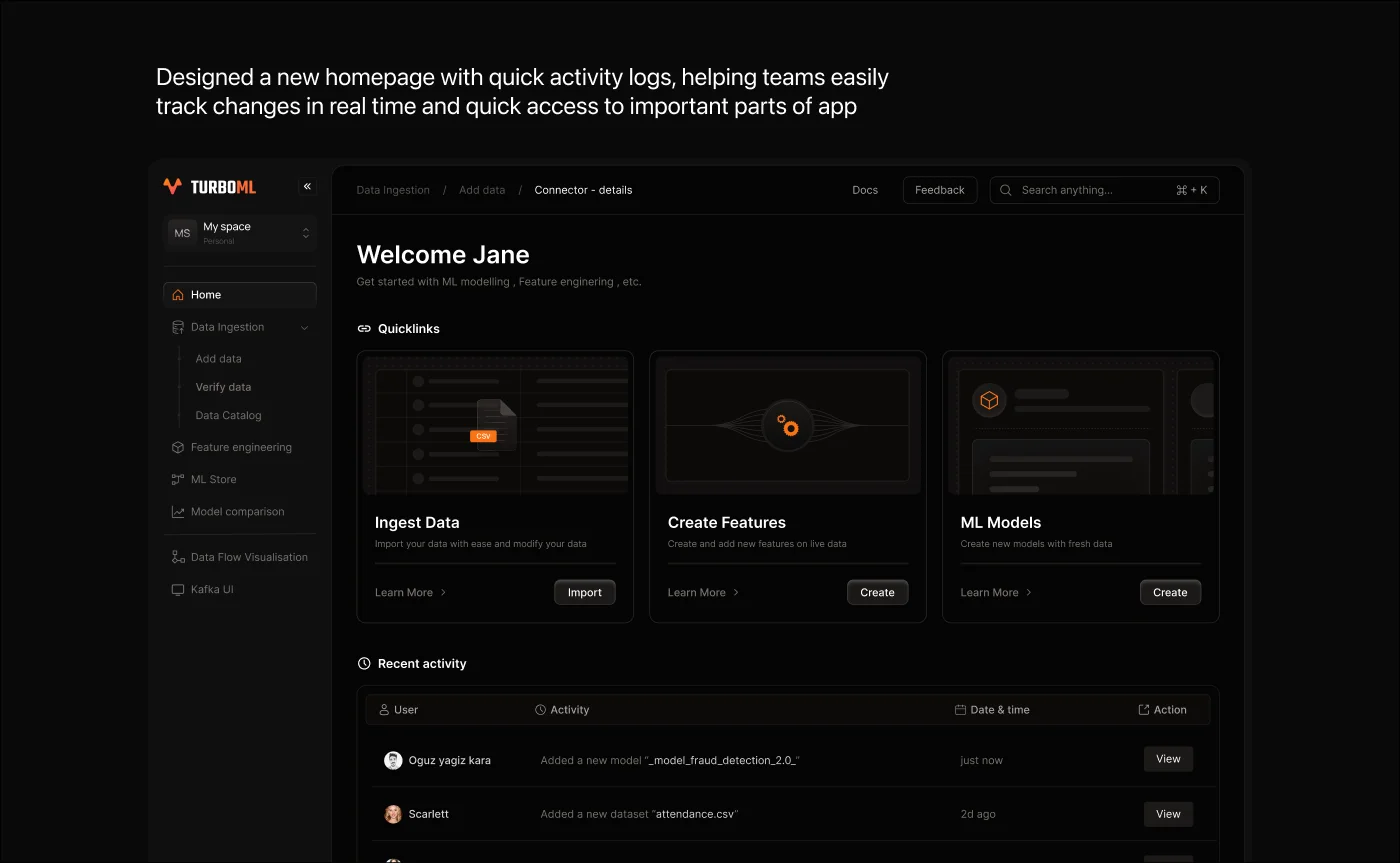The width and height of the screenshot is (1400, 863).
Task: Click the Quicklinks link icon
Action: coord(364,328)
